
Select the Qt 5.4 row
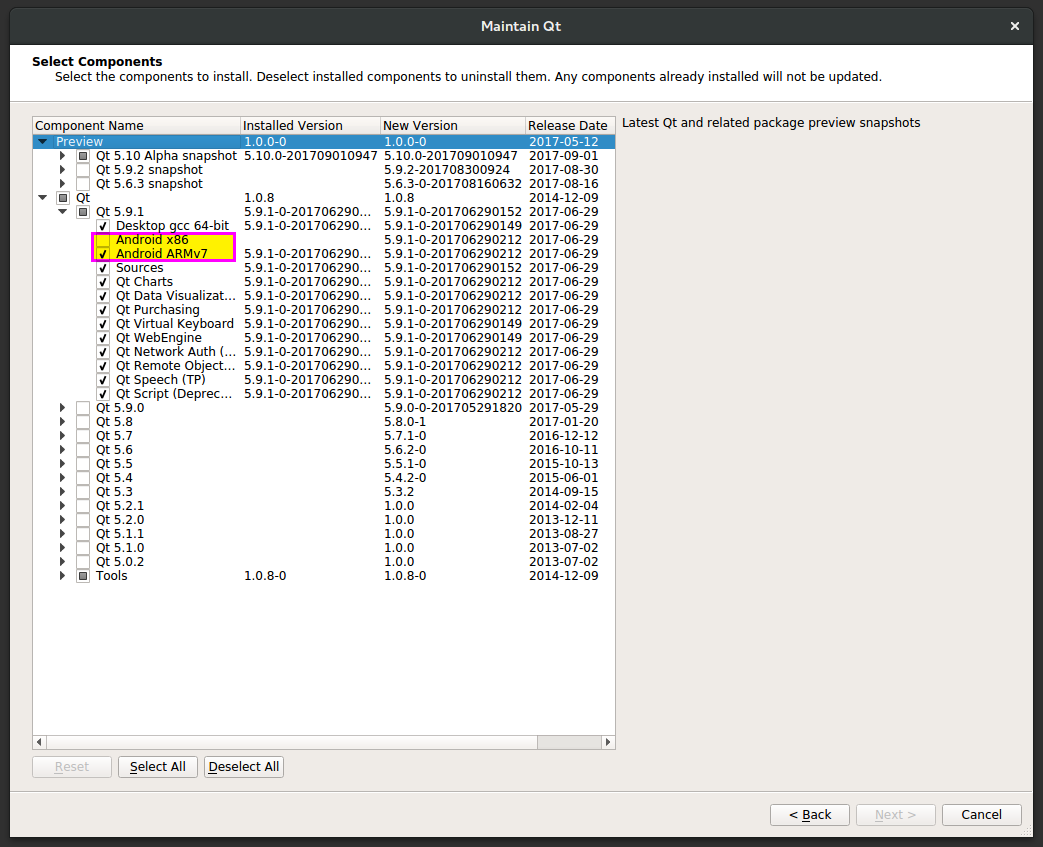(x=324, y=478)
